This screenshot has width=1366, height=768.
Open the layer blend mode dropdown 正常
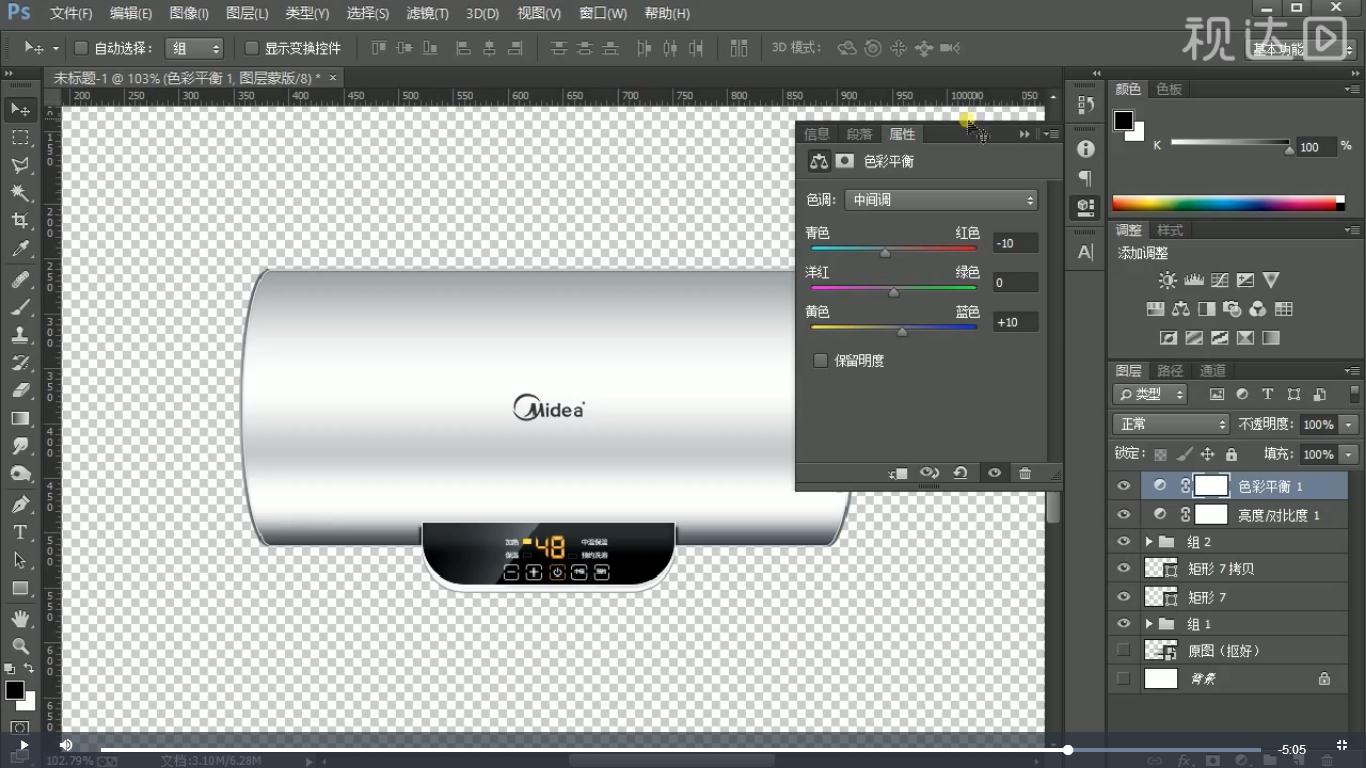(x=1171, y=424)
